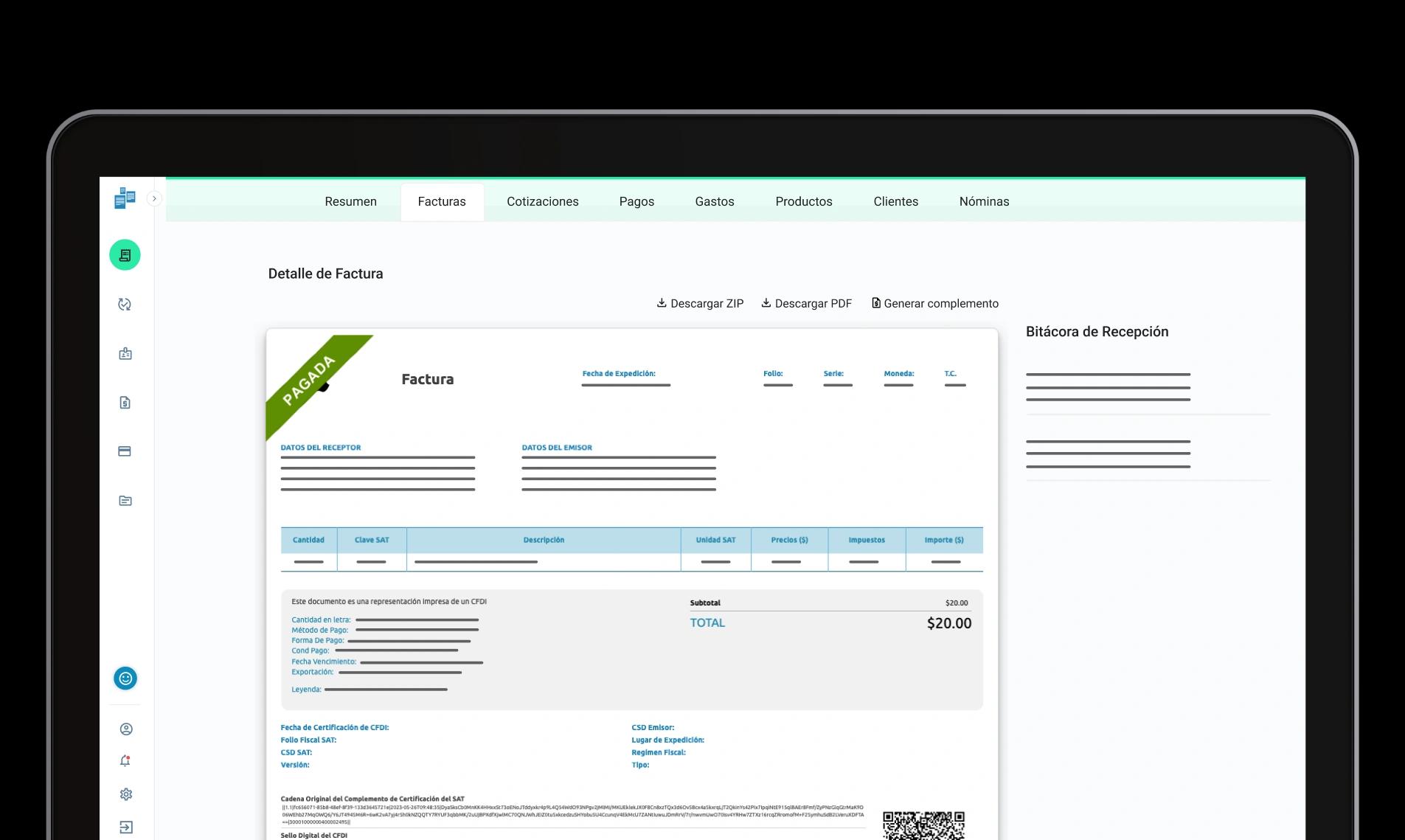Click the Fecha de Expedición label
This screenshot has height=840, width=1405.
click(619, 374)
